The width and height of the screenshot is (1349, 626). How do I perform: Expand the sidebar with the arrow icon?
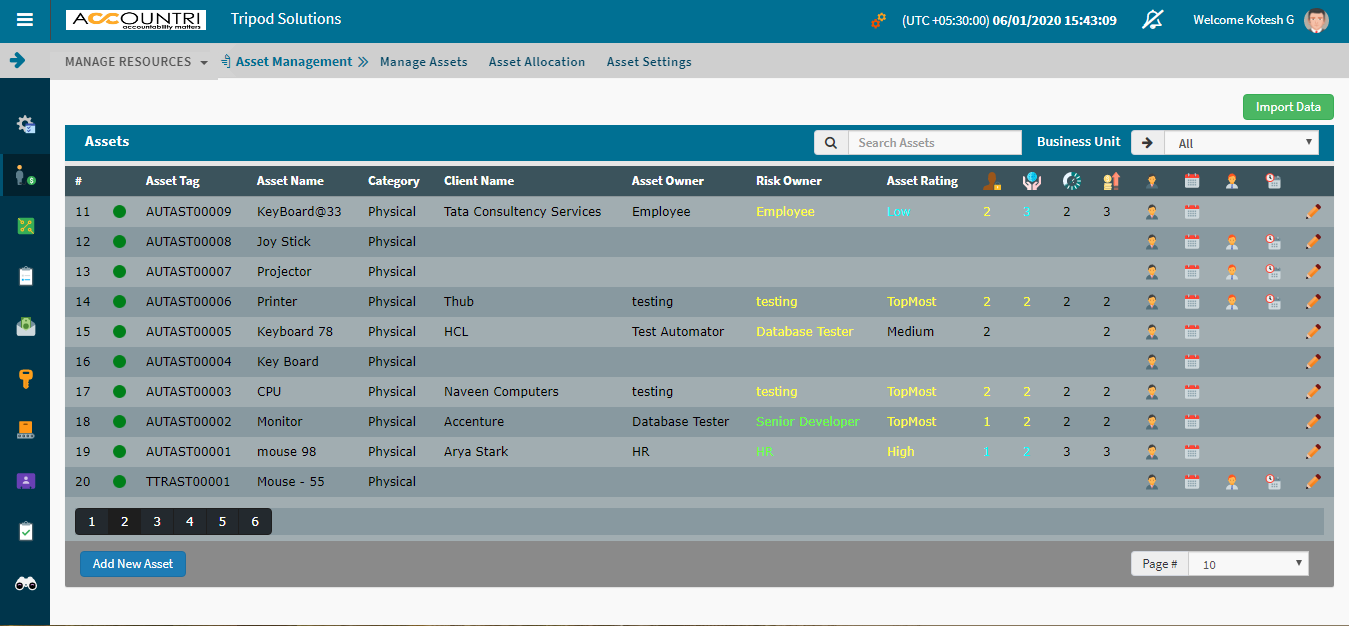pyautogui.click(x=17, y=61)
